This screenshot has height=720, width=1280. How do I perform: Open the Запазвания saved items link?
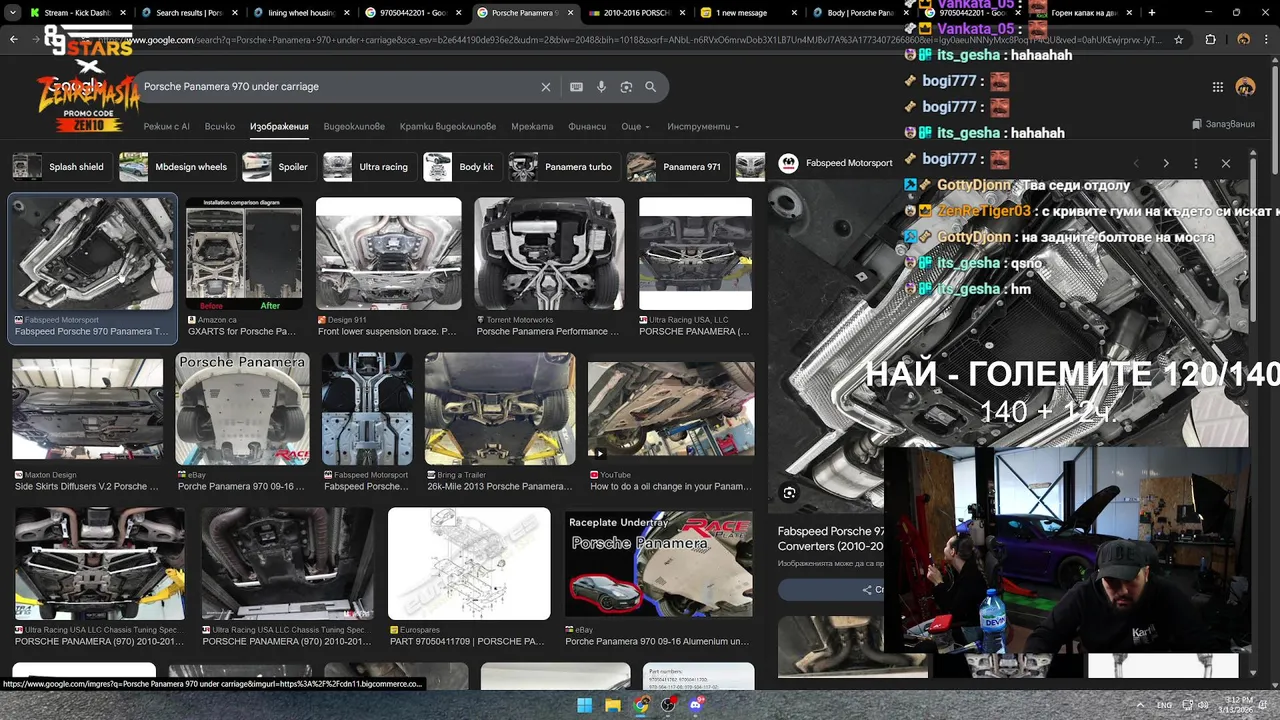[x=1224, y=125]
